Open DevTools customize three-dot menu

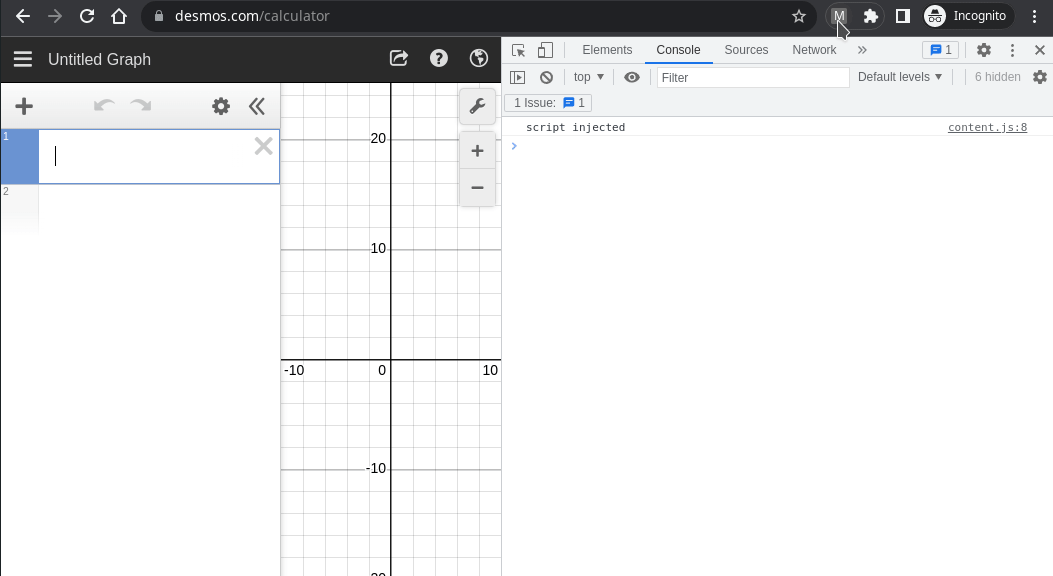click(1012, 50)
